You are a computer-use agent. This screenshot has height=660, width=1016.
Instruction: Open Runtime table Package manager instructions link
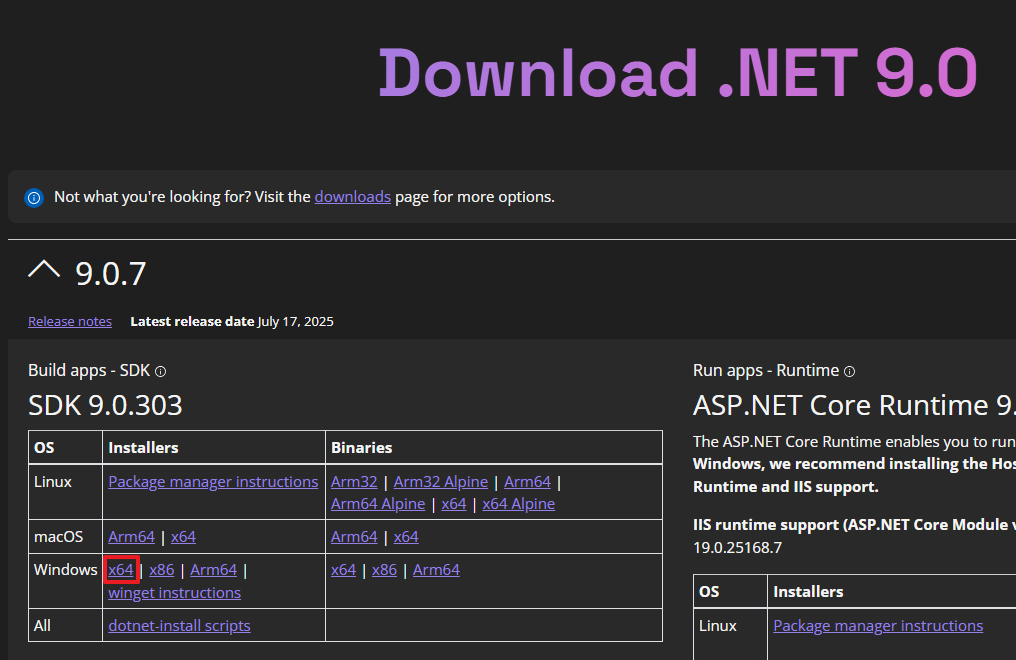(878, 625)
